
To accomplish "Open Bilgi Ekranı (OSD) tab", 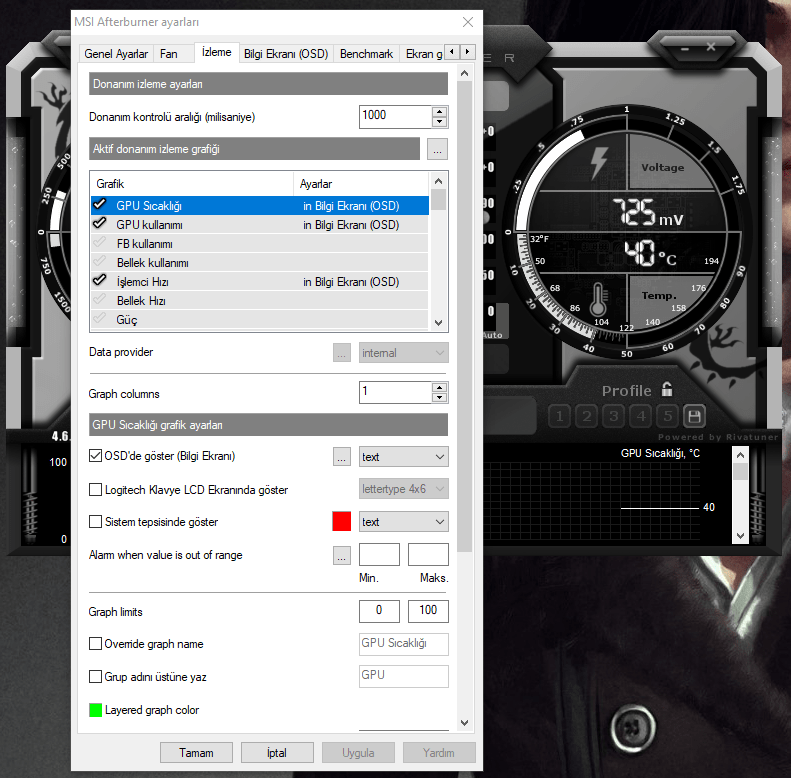I will click(286, 54).
